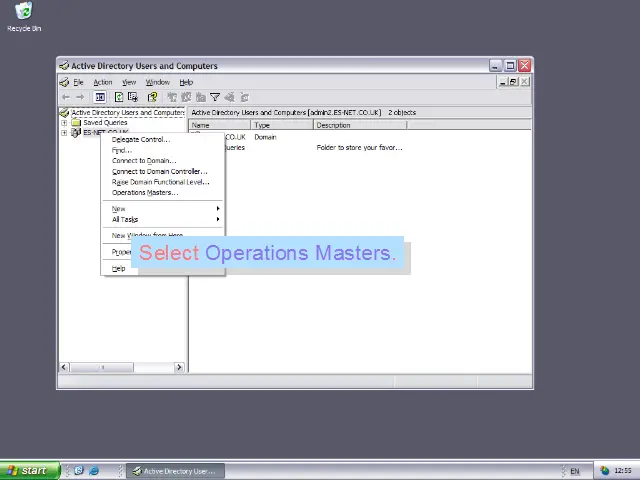Click the tree pane horizontal scrollbar thumb
640x480 pixels.
102,367
